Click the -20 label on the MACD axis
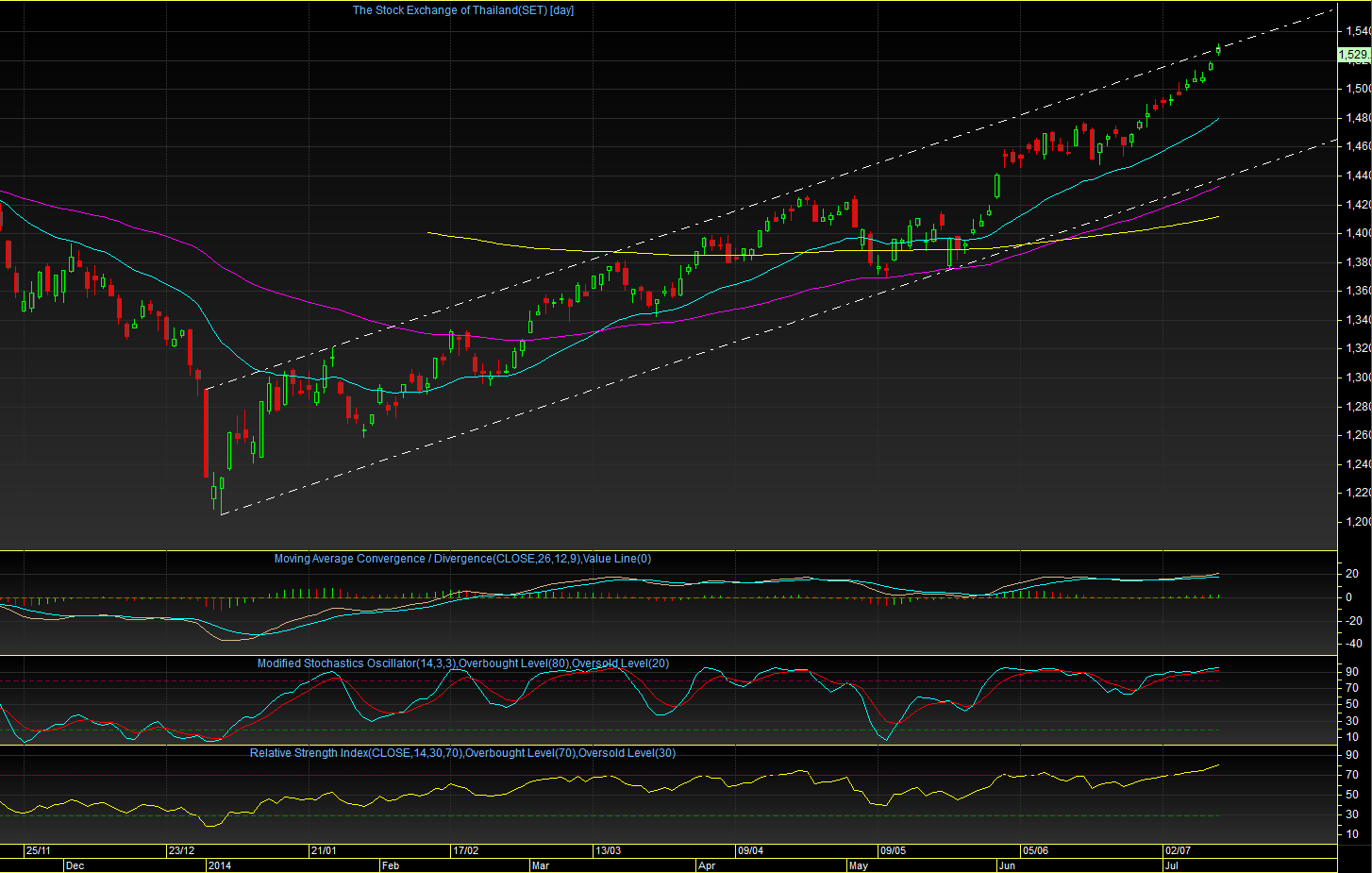The height and width of the screenshot is (873, 1372). click(x=1353, y=620)
